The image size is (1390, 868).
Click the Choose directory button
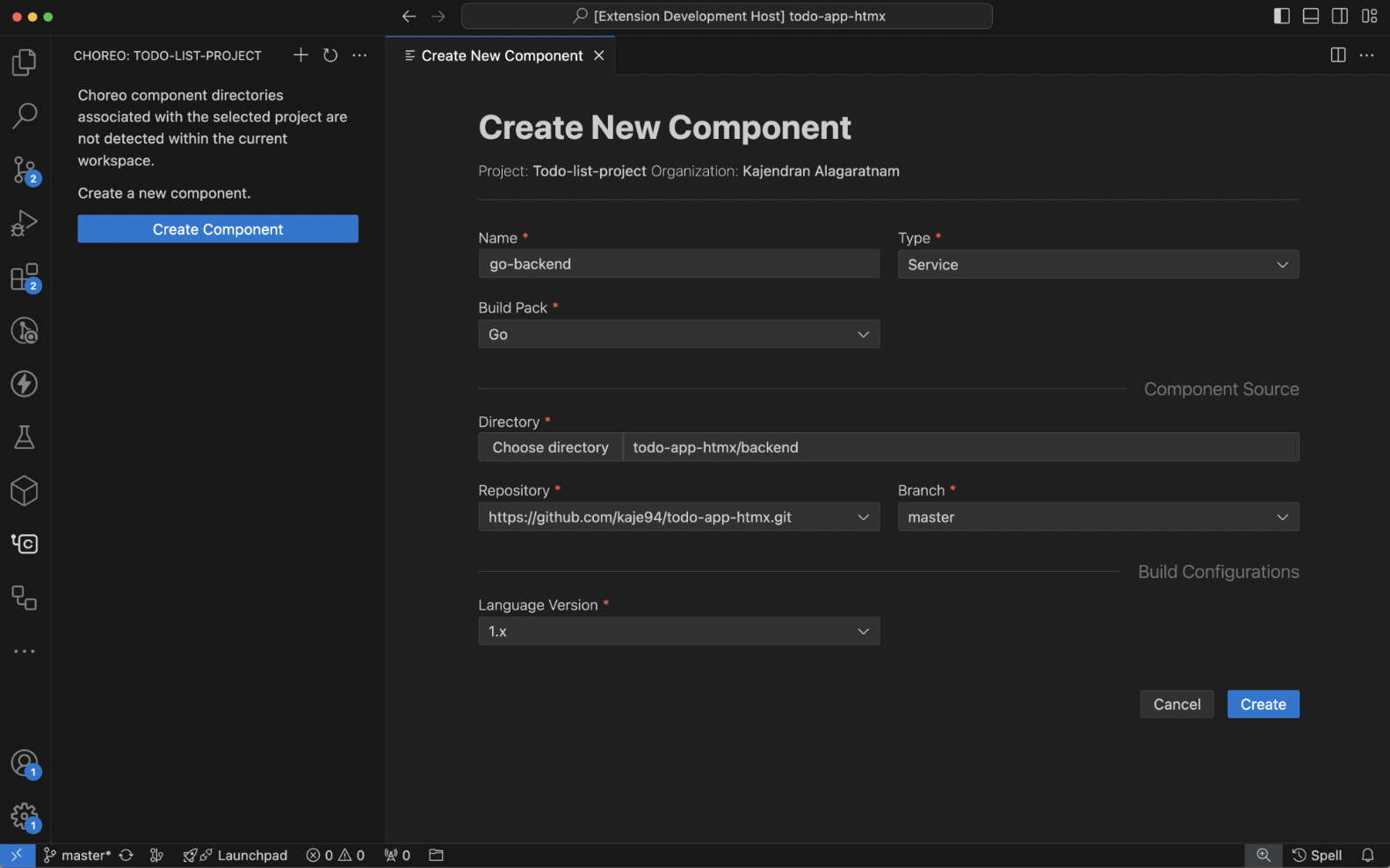pyautogui.click(x=550, y=447)
